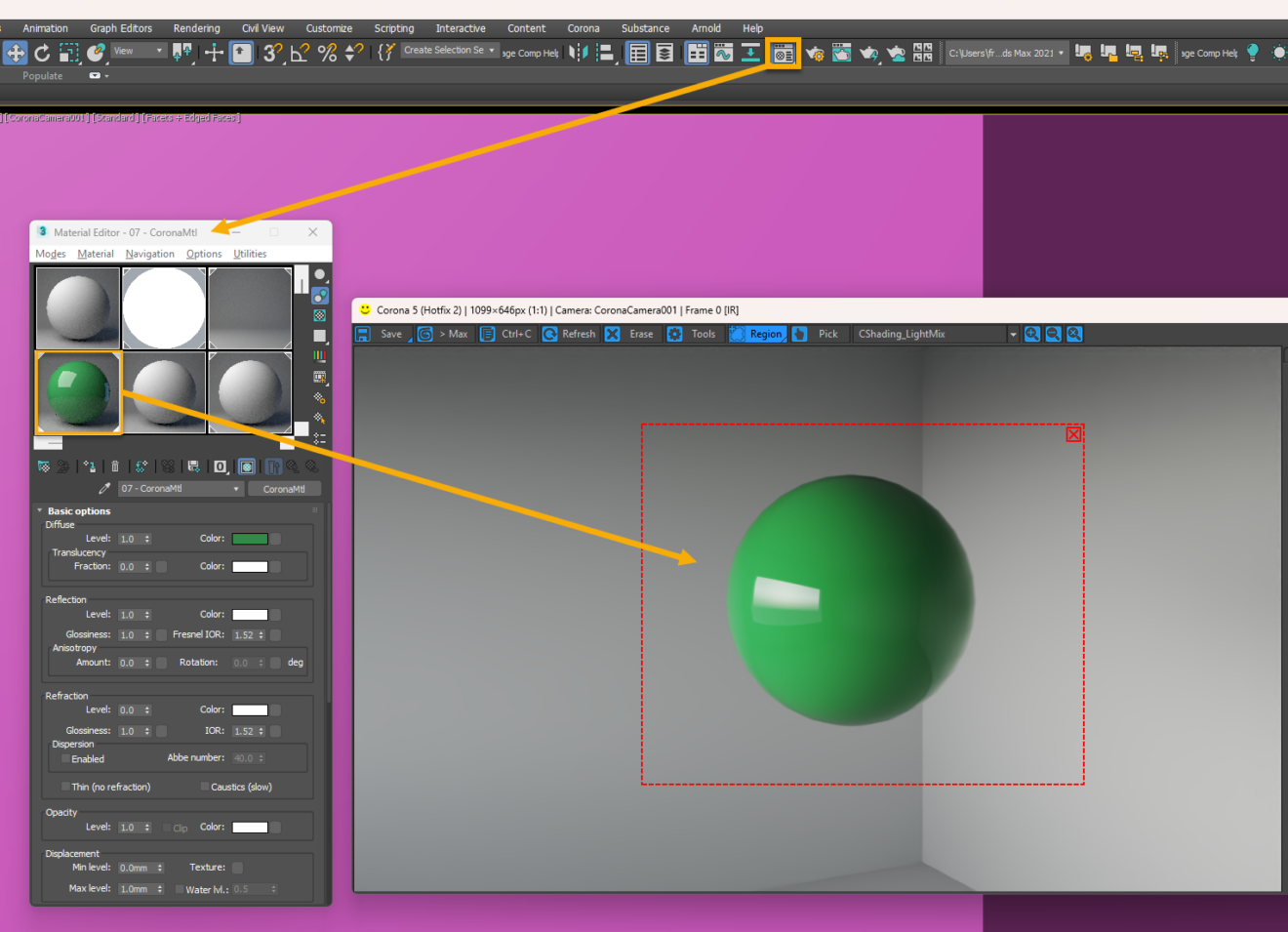The width and height of the screenshot is (1288, 932).
Task: Open the View coordinate system dropdown
Action: tap(139, 51)
